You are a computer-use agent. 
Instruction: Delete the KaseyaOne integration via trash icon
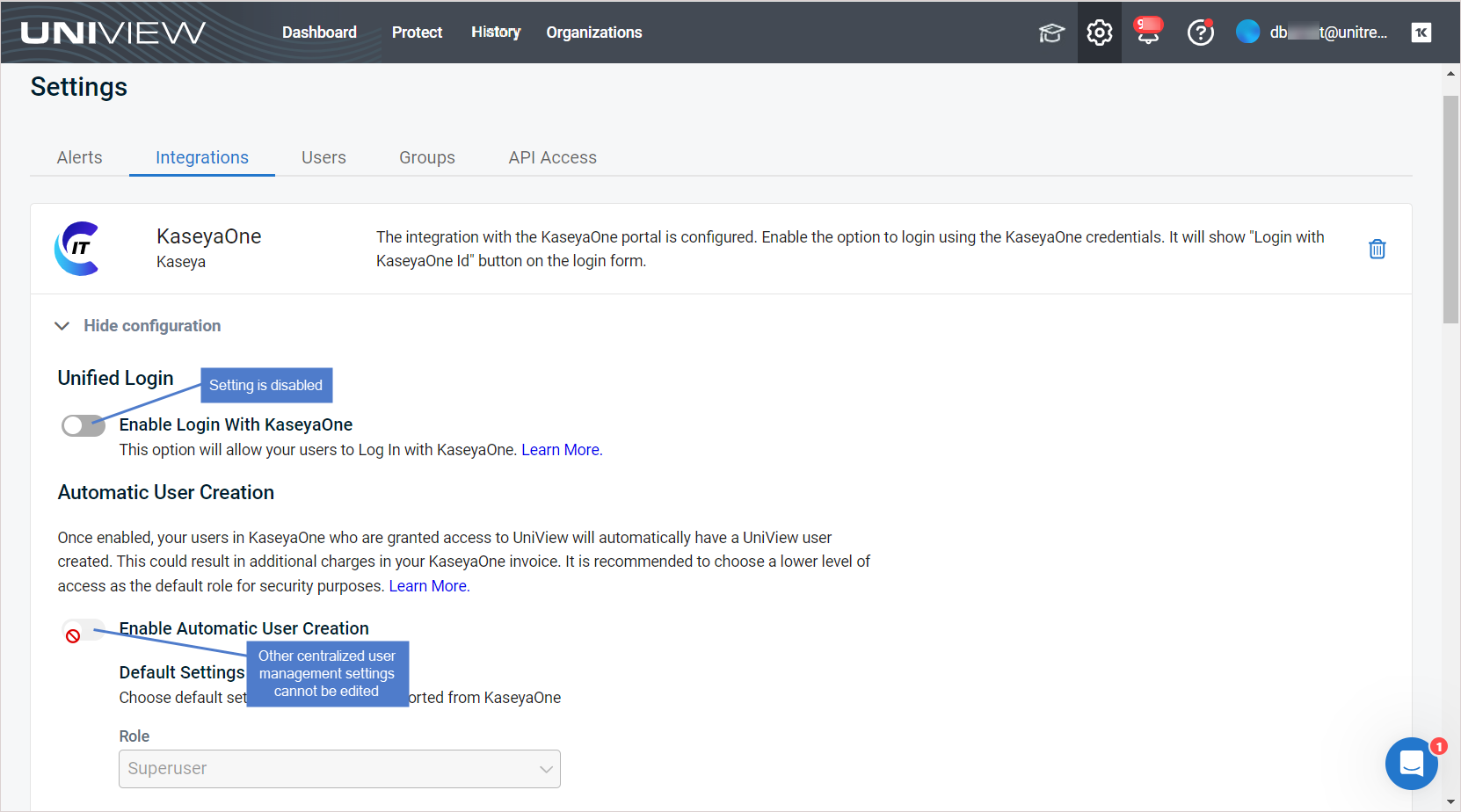tap(1377, 249)
